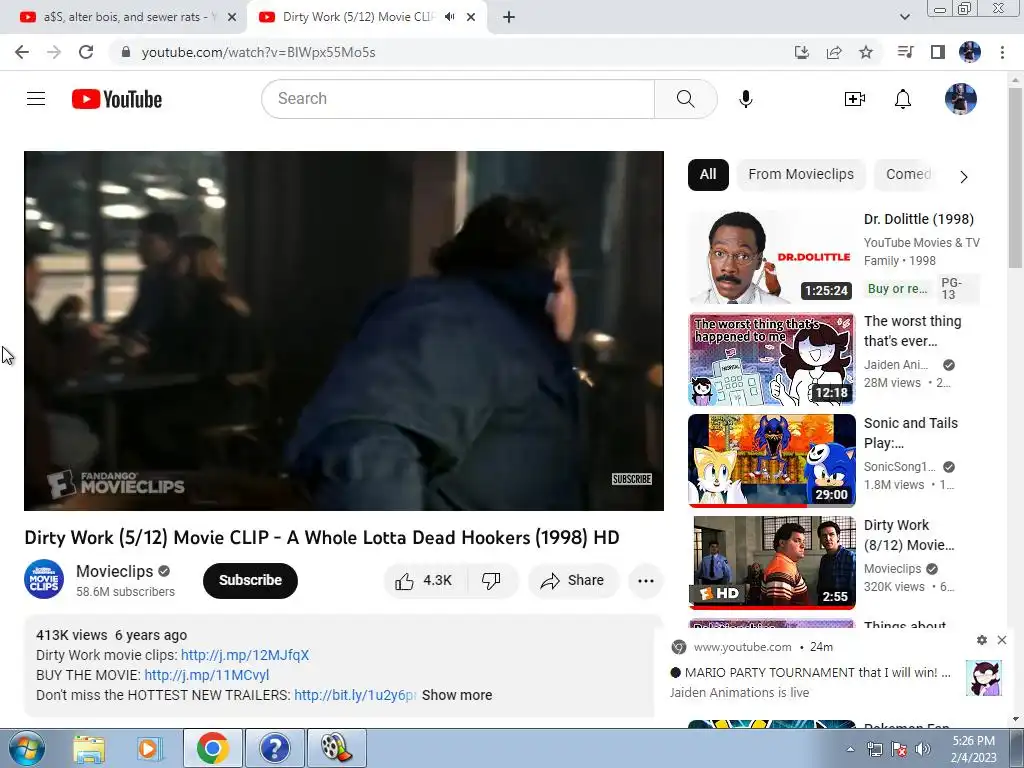This screenshot has width=1024, height=768.
Task: Open notification settings gear icon
Action: point(982,640)
